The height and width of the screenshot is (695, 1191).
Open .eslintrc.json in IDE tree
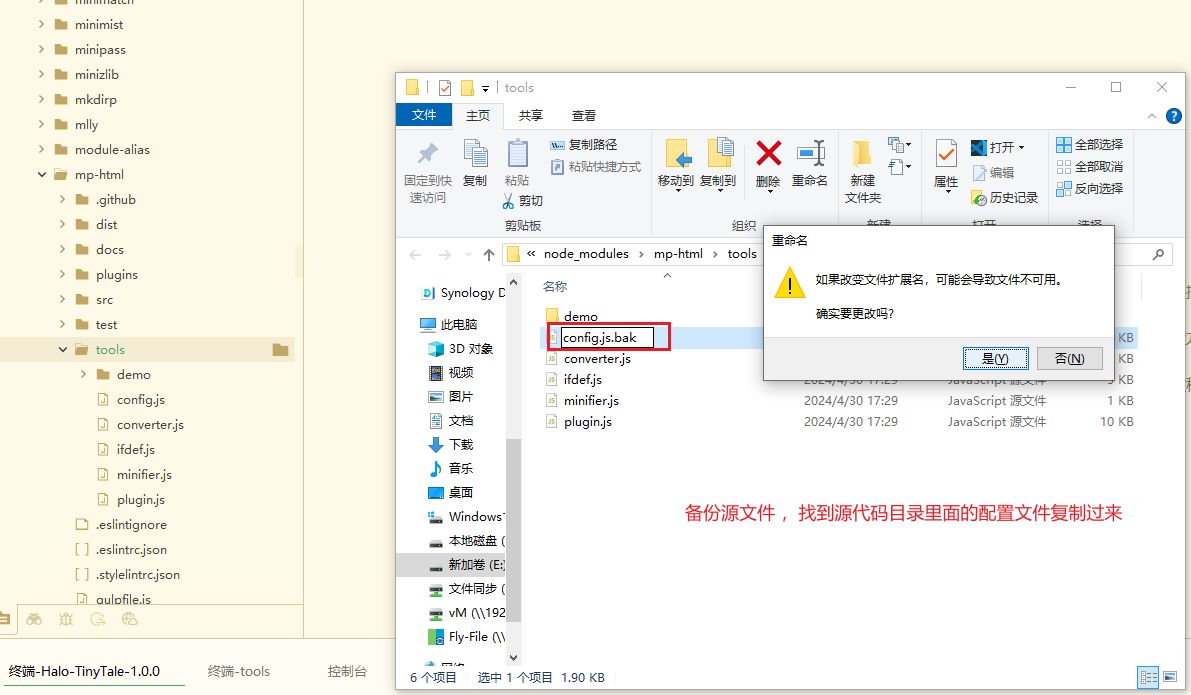pyautogui.click(x=131, y=550)
